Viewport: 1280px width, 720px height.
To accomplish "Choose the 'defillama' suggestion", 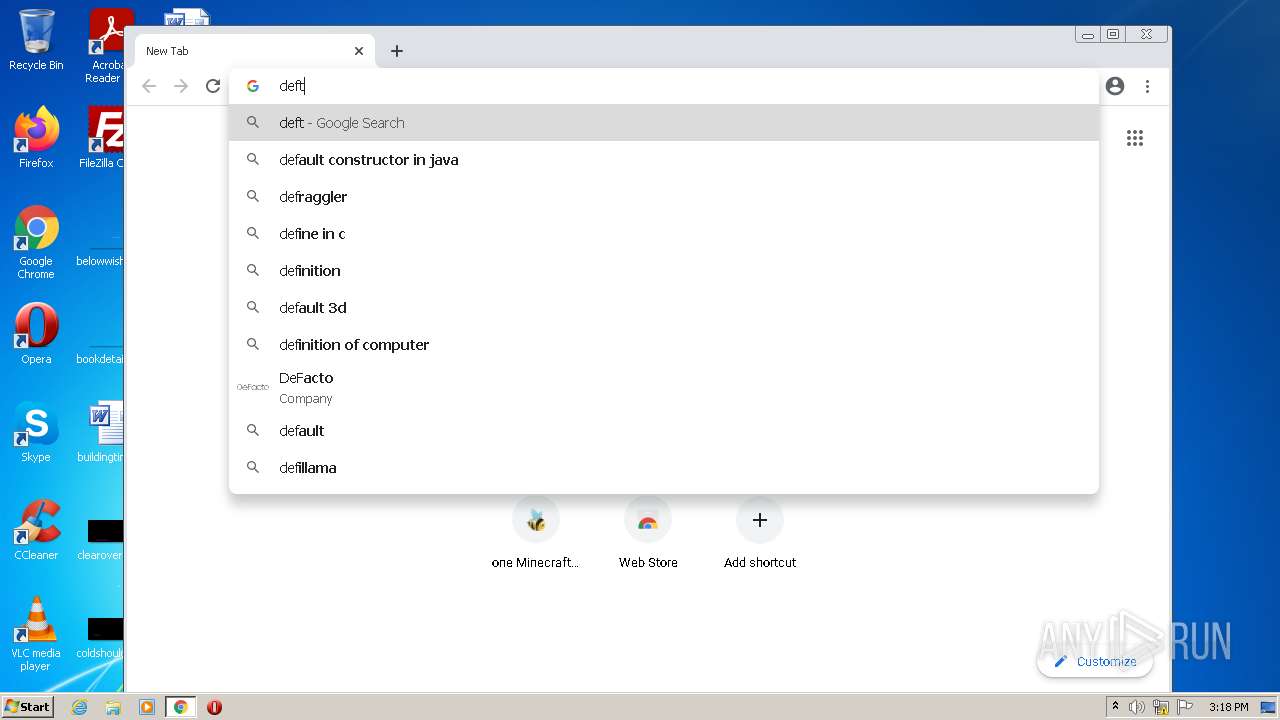I will click(664, 468).
